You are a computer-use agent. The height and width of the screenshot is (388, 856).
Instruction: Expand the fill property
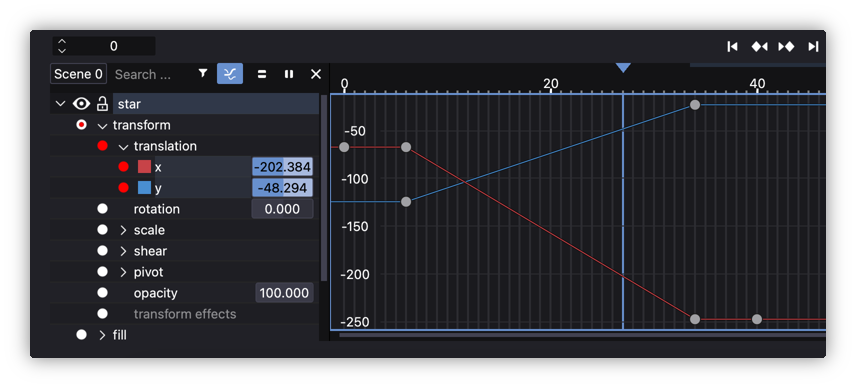pyautogui.click(x=102, y=335)
